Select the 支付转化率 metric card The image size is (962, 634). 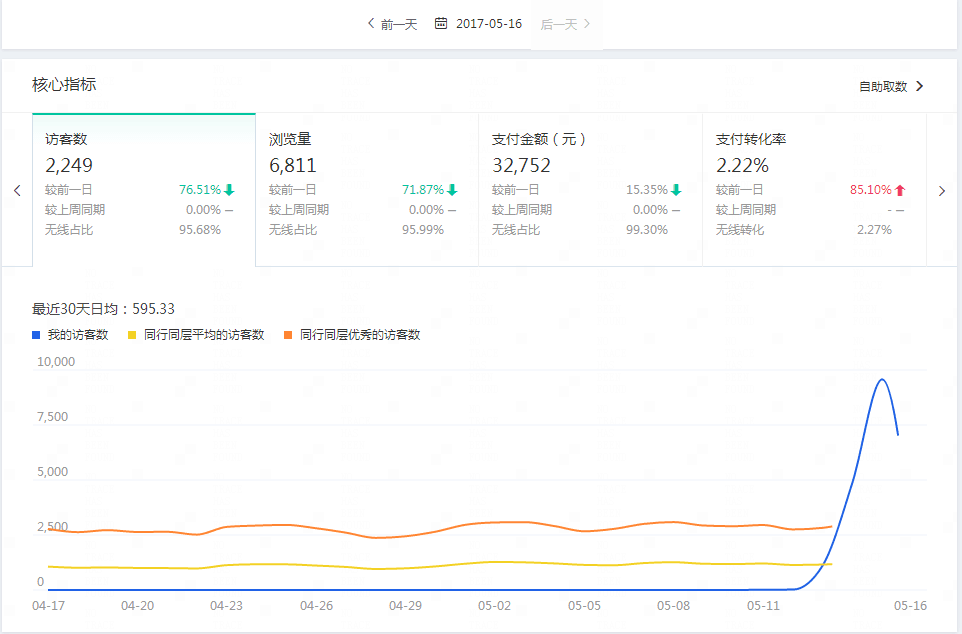[x=814, y=190]
